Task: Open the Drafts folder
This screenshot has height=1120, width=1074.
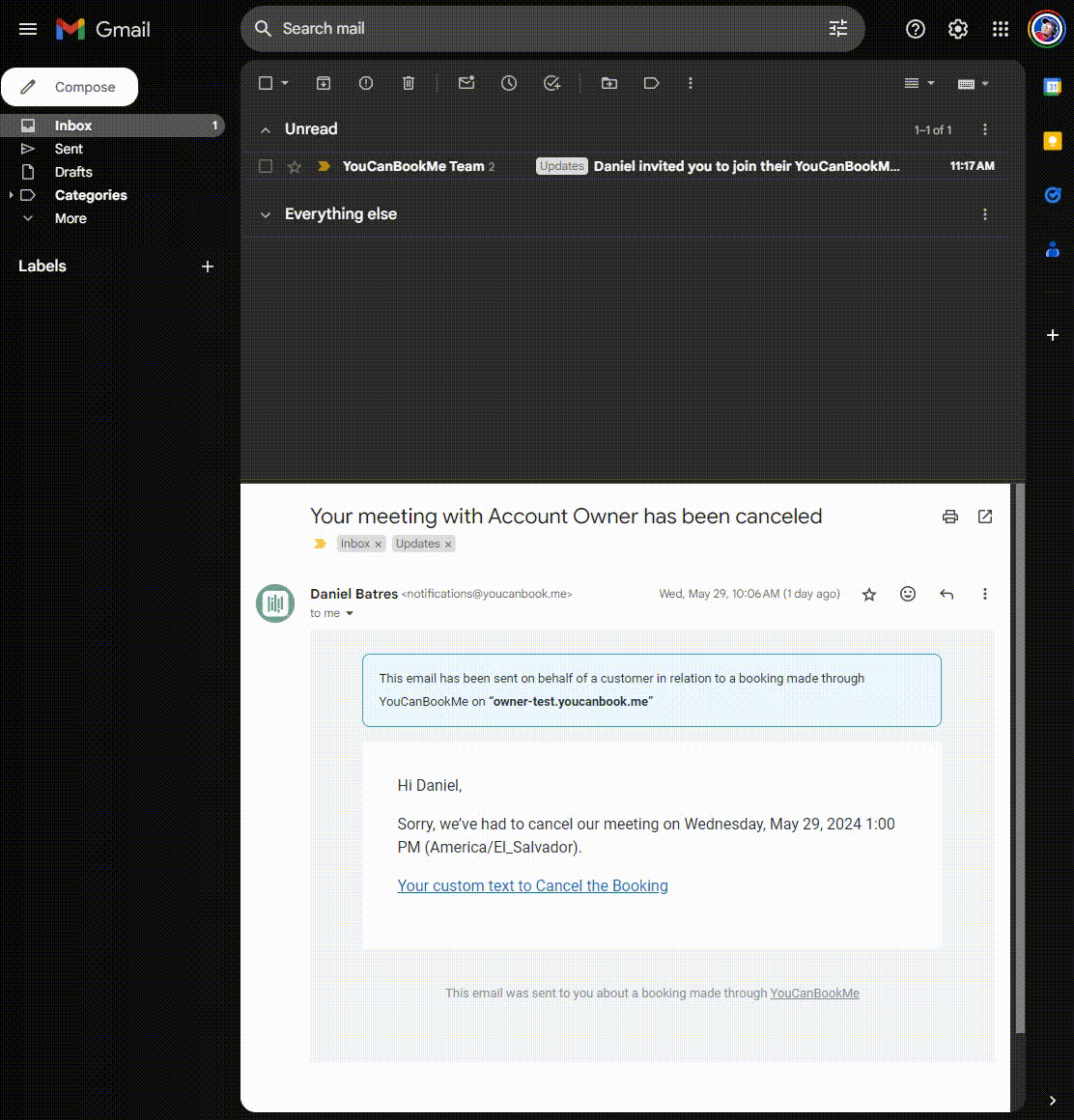Action: coord(73,172)
